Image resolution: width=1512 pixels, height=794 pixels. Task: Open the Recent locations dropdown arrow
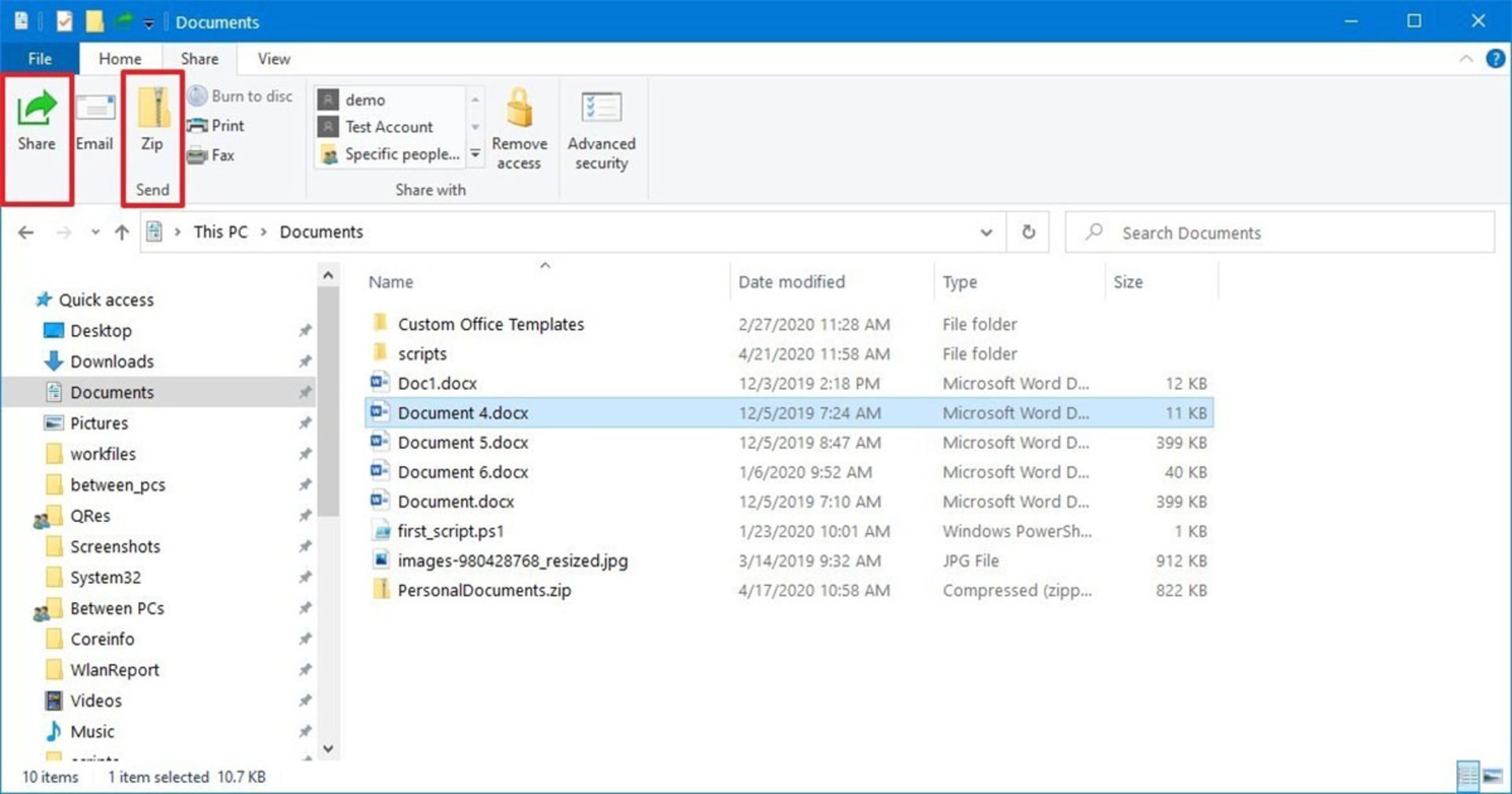tap(95, 232)
